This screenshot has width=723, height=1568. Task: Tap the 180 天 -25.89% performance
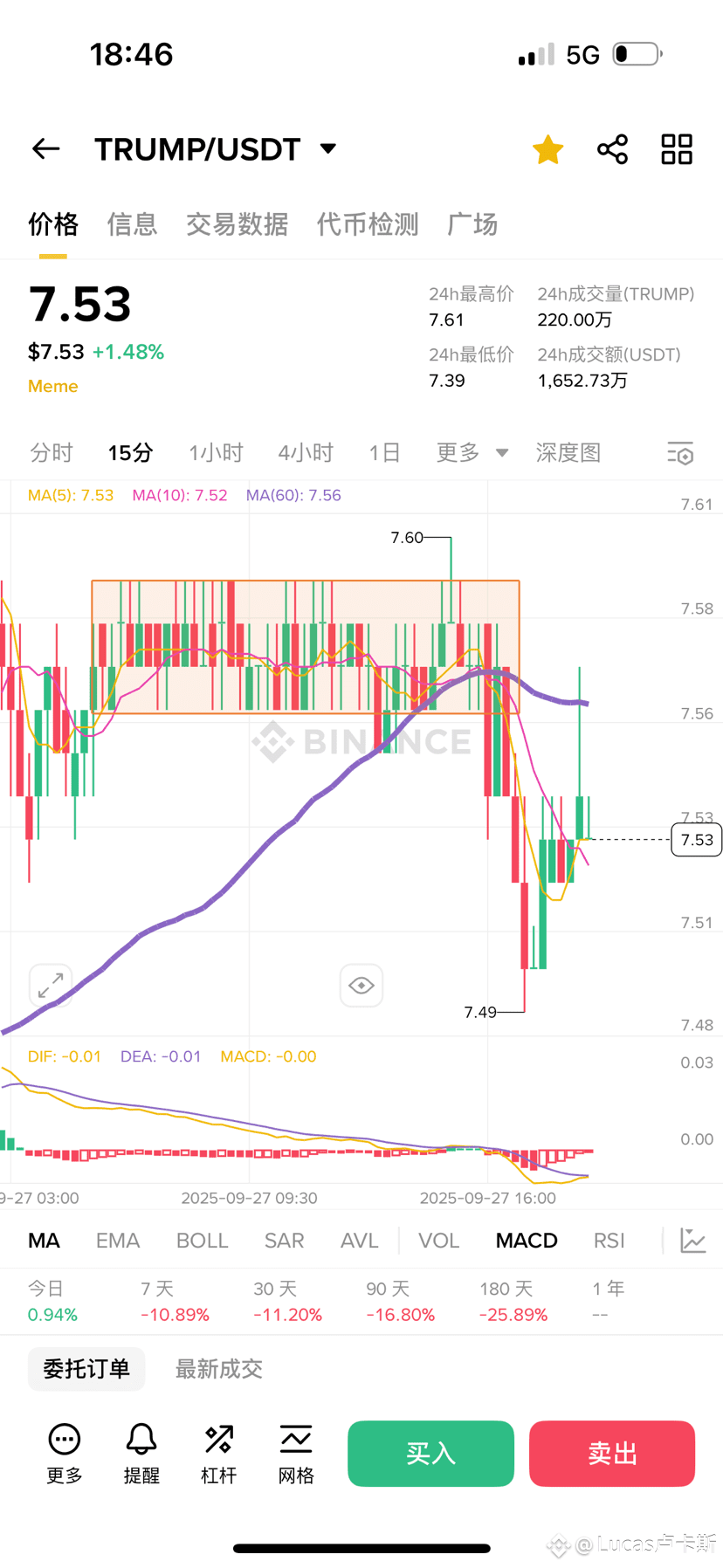513,1302
